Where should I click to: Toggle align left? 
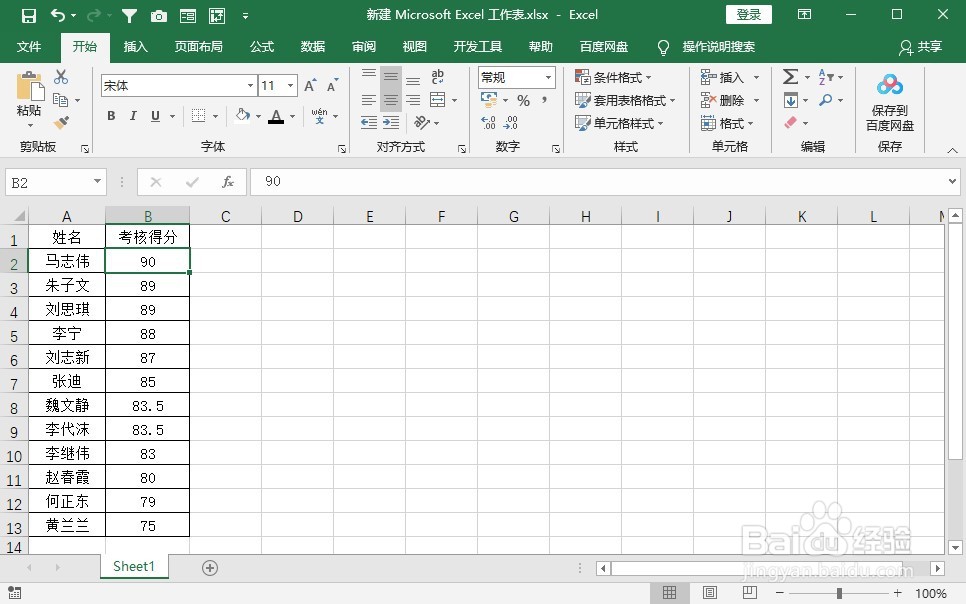pos(368,100)
